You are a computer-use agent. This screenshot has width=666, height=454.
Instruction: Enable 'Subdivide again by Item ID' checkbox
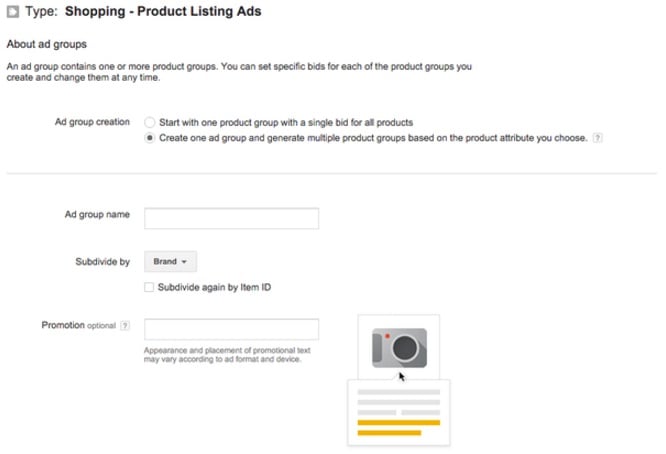pyautogui.click(x=149, y=287)
